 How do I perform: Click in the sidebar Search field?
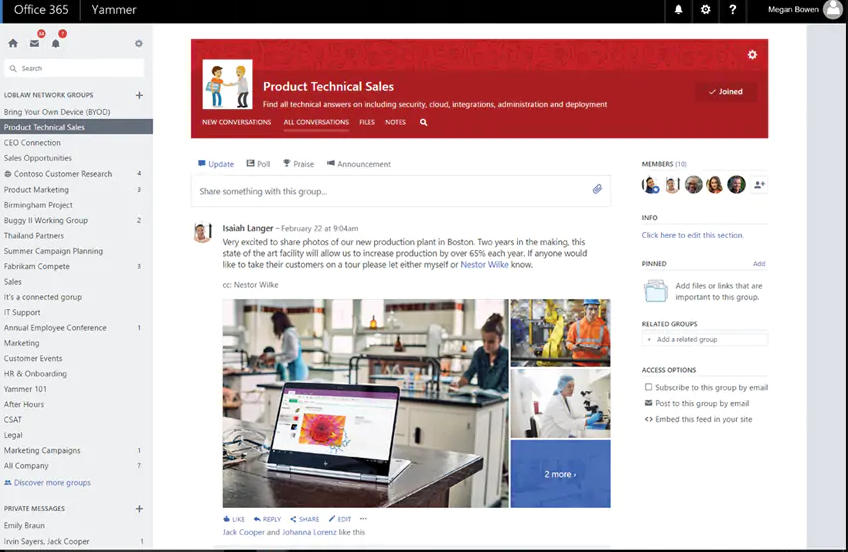pyautogui.click(x=75, y=69)
